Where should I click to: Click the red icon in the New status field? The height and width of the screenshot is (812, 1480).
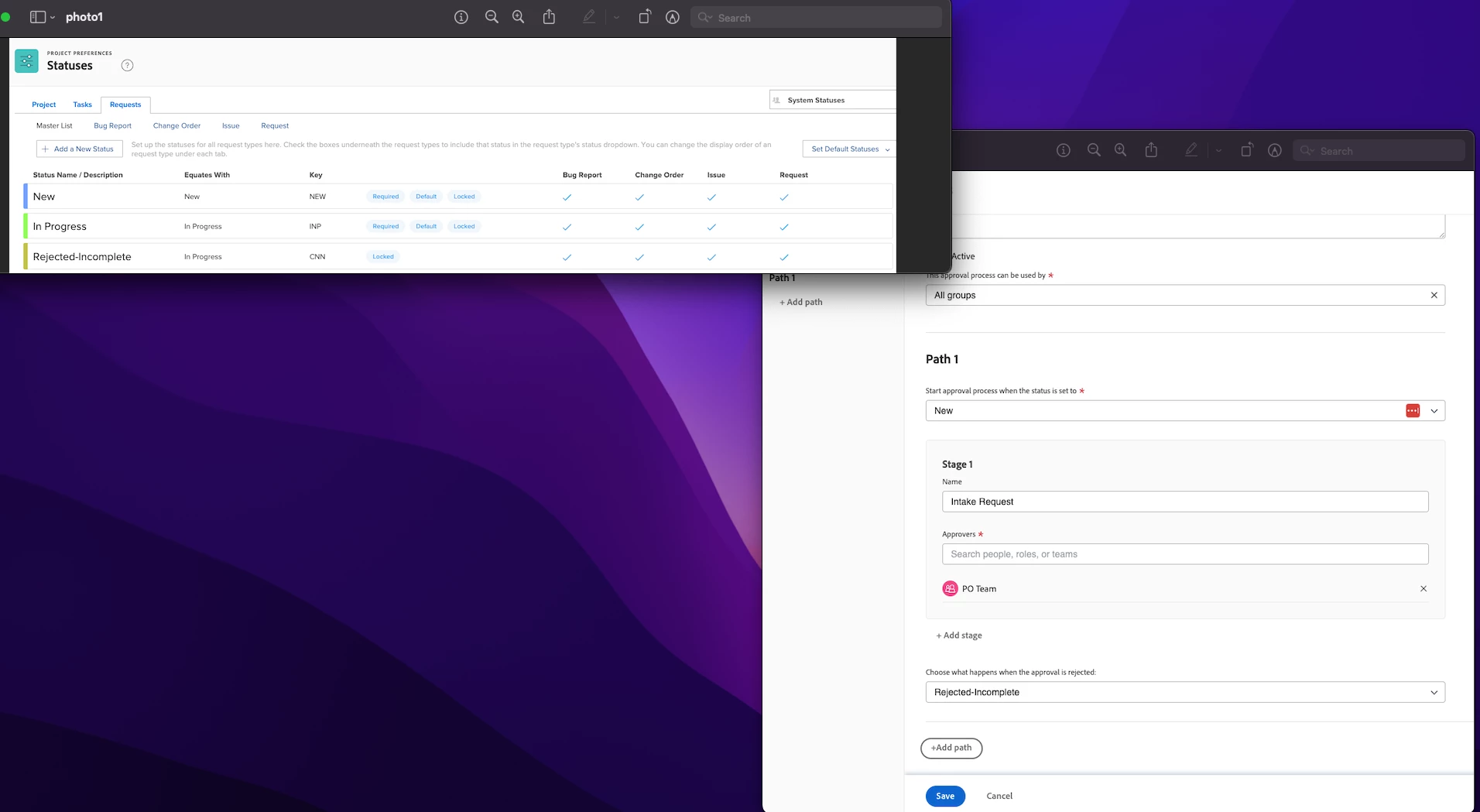point(1413,411)
